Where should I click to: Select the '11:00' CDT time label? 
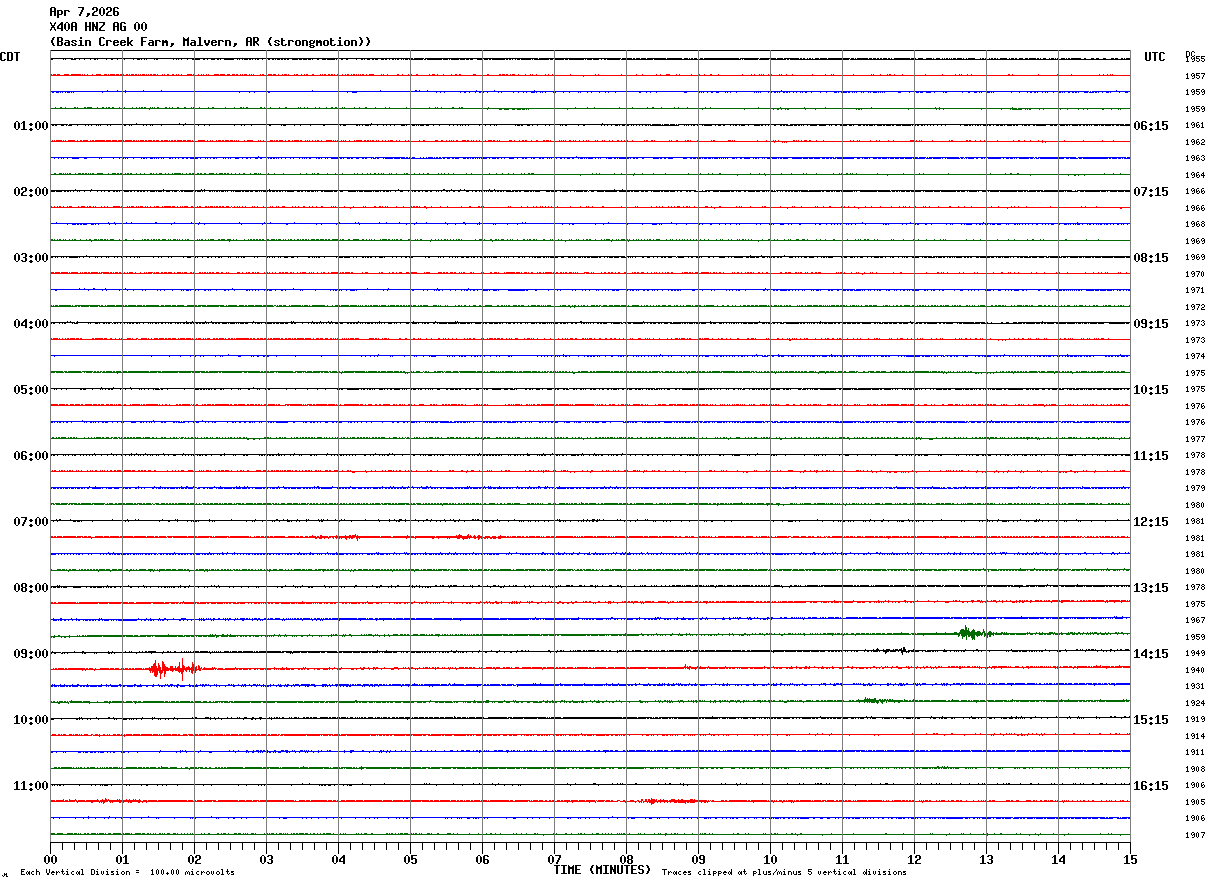click(x=31, y=786)
